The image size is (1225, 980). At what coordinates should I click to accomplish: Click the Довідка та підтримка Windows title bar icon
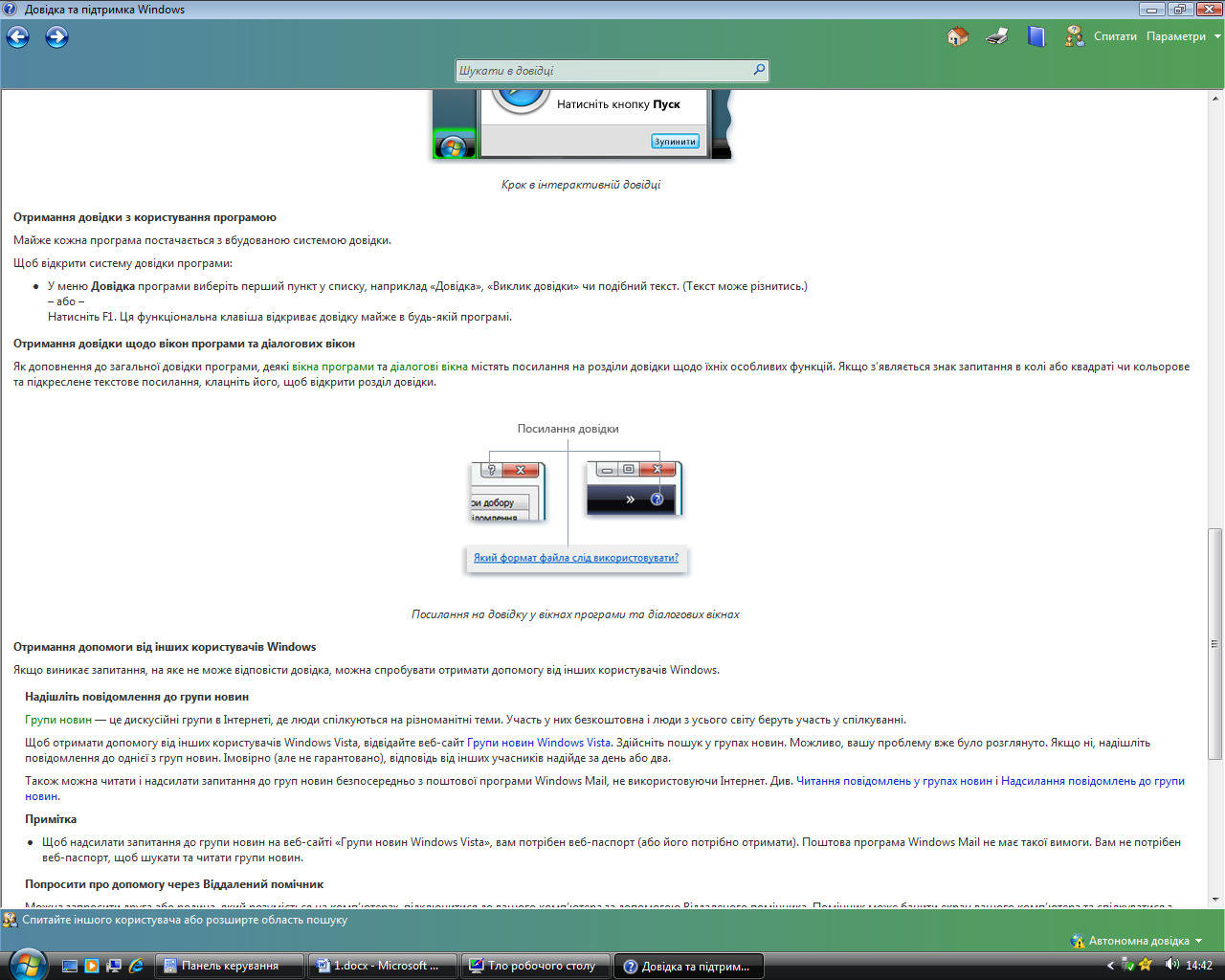click(x=11, y=10)
